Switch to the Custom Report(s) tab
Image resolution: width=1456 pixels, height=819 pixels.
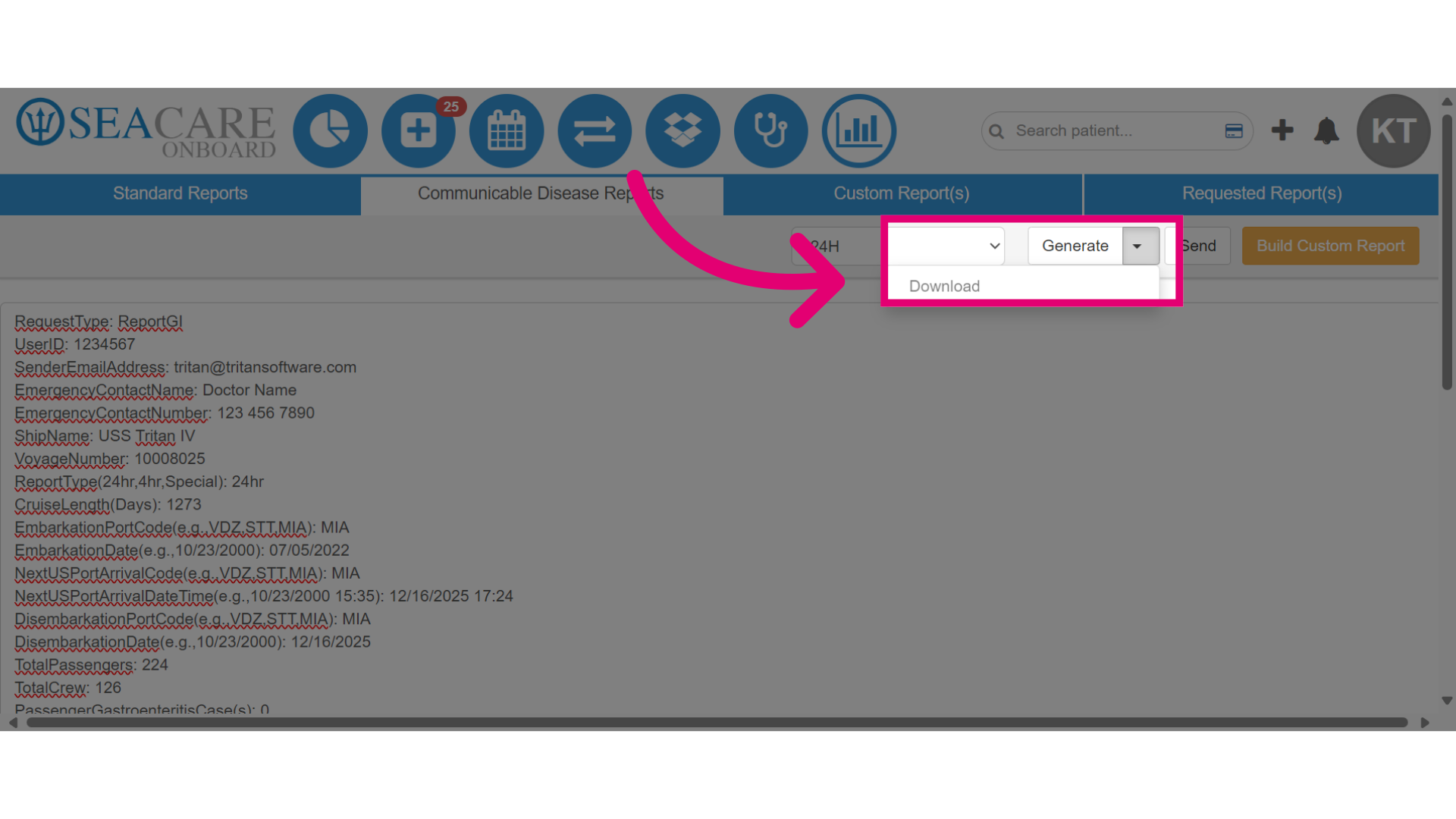pyautogui.click(x=902, y=194)
